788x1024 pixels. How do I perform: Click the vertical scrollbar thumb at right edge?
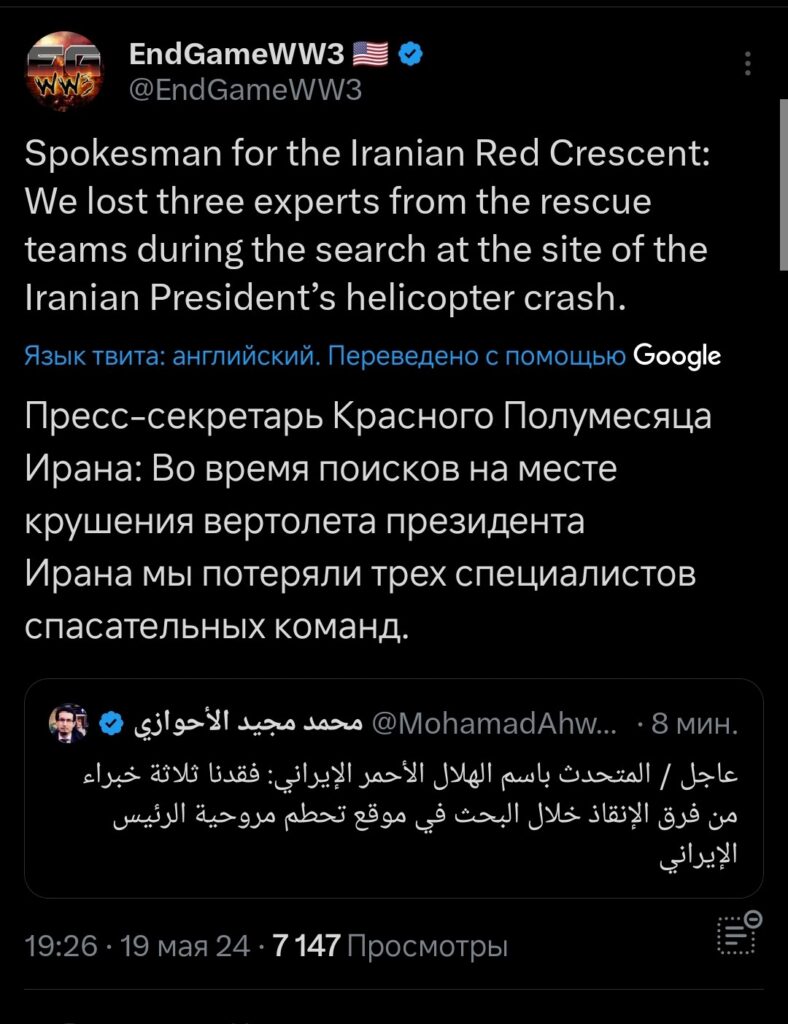pyautogui.click(x=783, y=185)
